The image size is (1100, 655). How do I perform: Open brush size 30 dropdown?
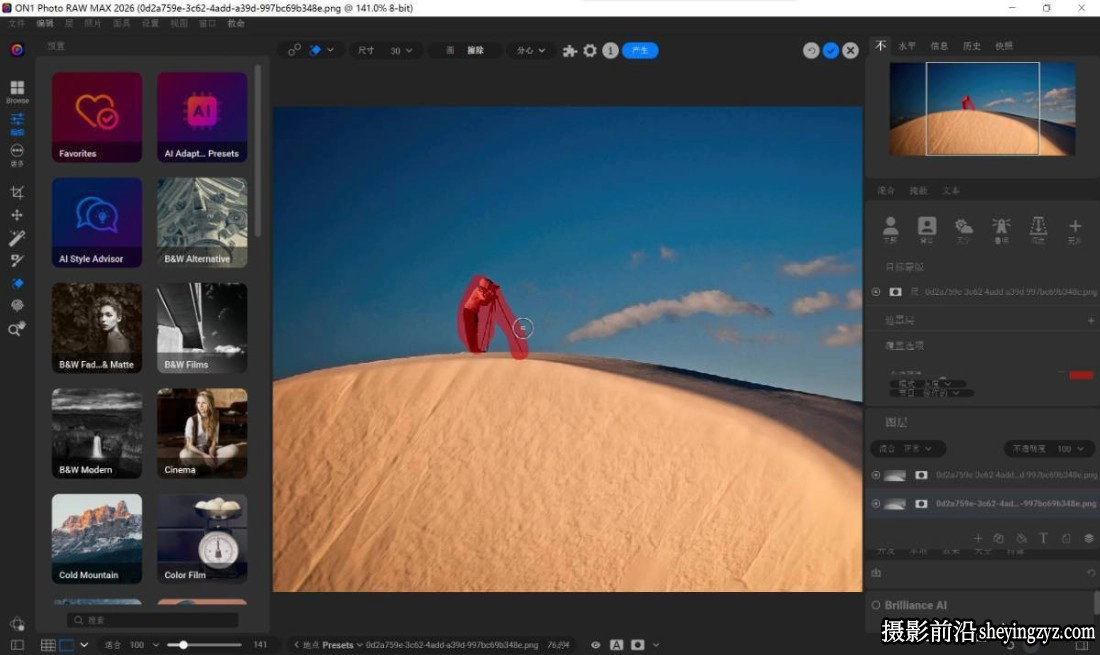click(401, 50)
